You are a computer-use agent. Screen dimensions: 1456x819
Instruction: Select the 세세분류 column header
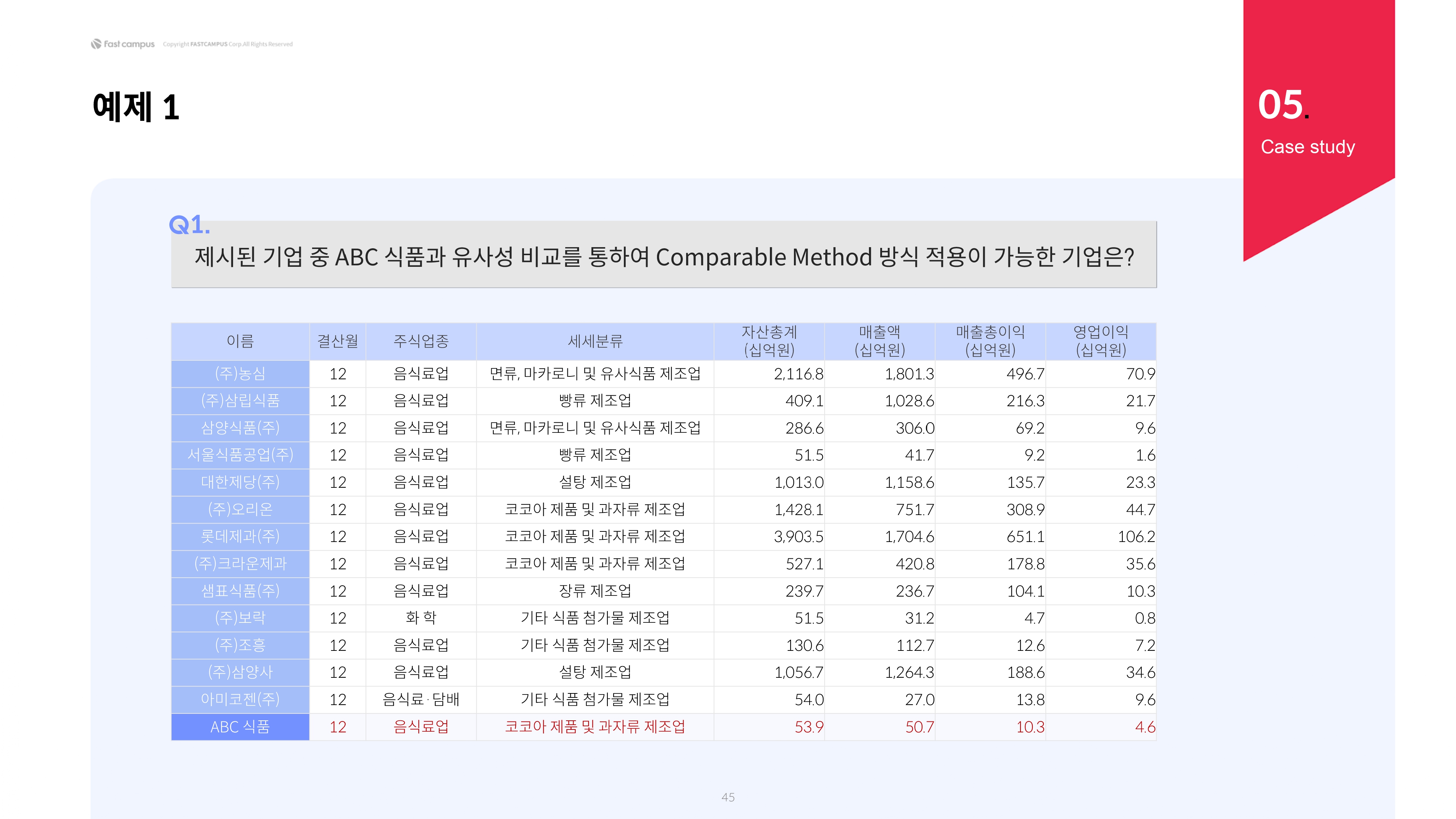[x=595, y=341]
